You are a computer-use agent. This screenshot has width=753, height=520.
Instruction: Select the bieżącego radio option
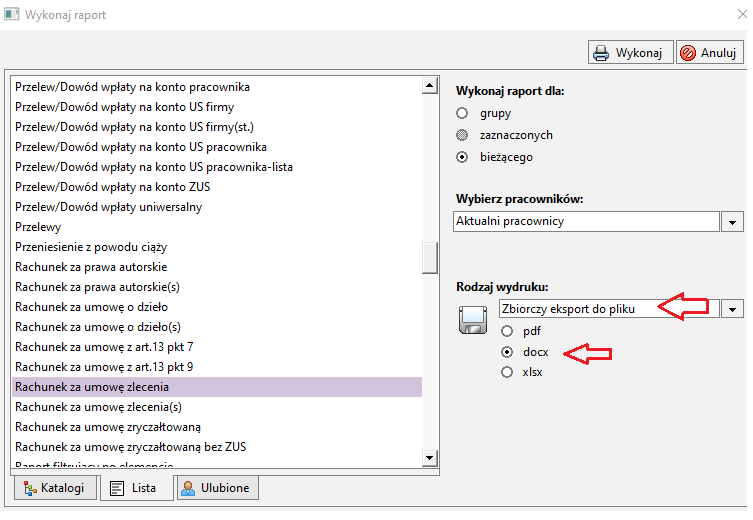coord(462,157)
